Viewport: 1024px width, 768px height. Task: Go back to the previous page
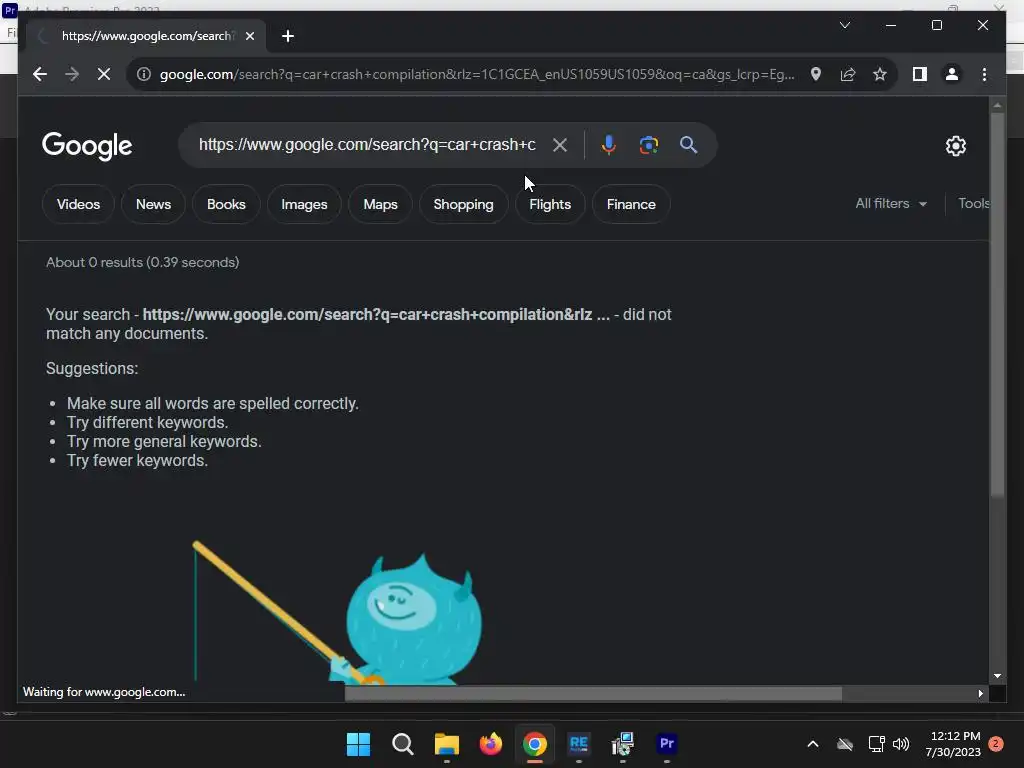tap(40, 74)
